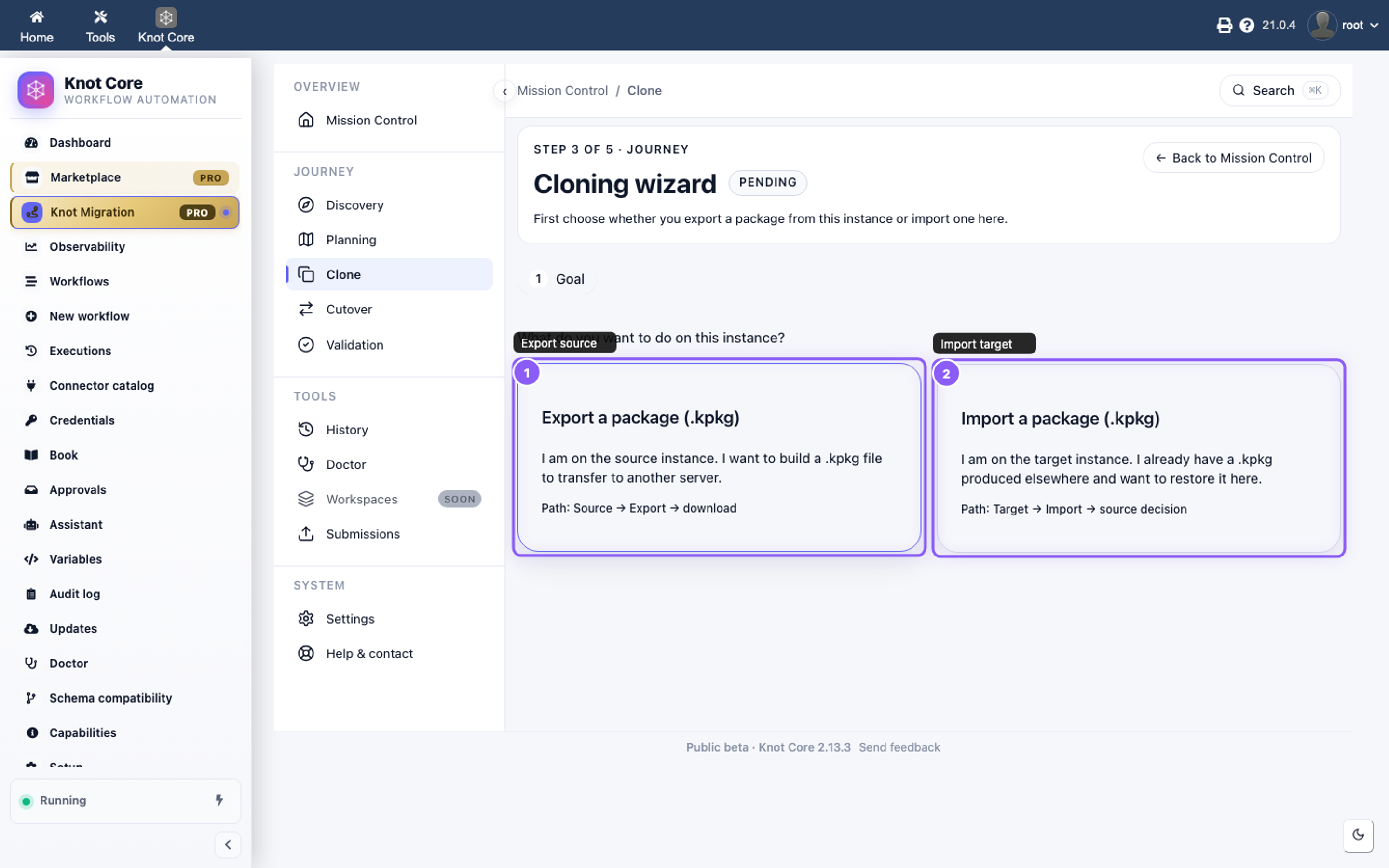Go to the Planning journey step
Screen dimensions: 1389x868
[389, 240]
